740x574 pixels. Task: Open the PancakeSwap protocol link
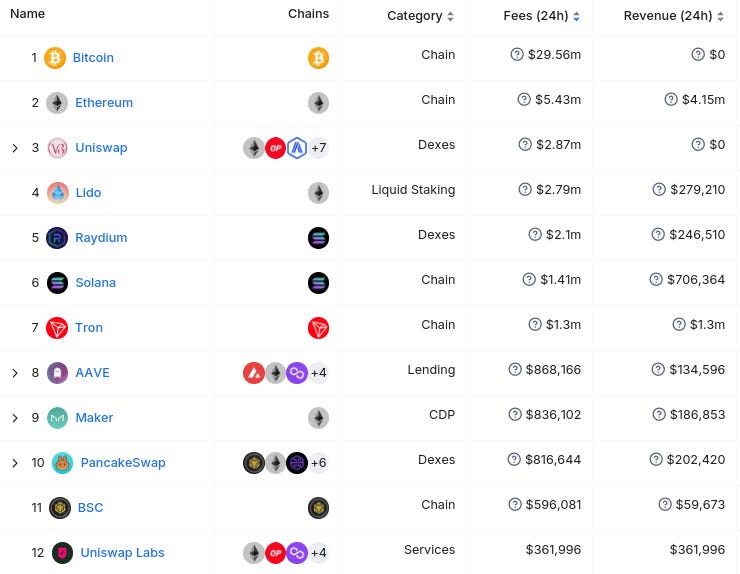pyautogui.click(x=123, y=463)
